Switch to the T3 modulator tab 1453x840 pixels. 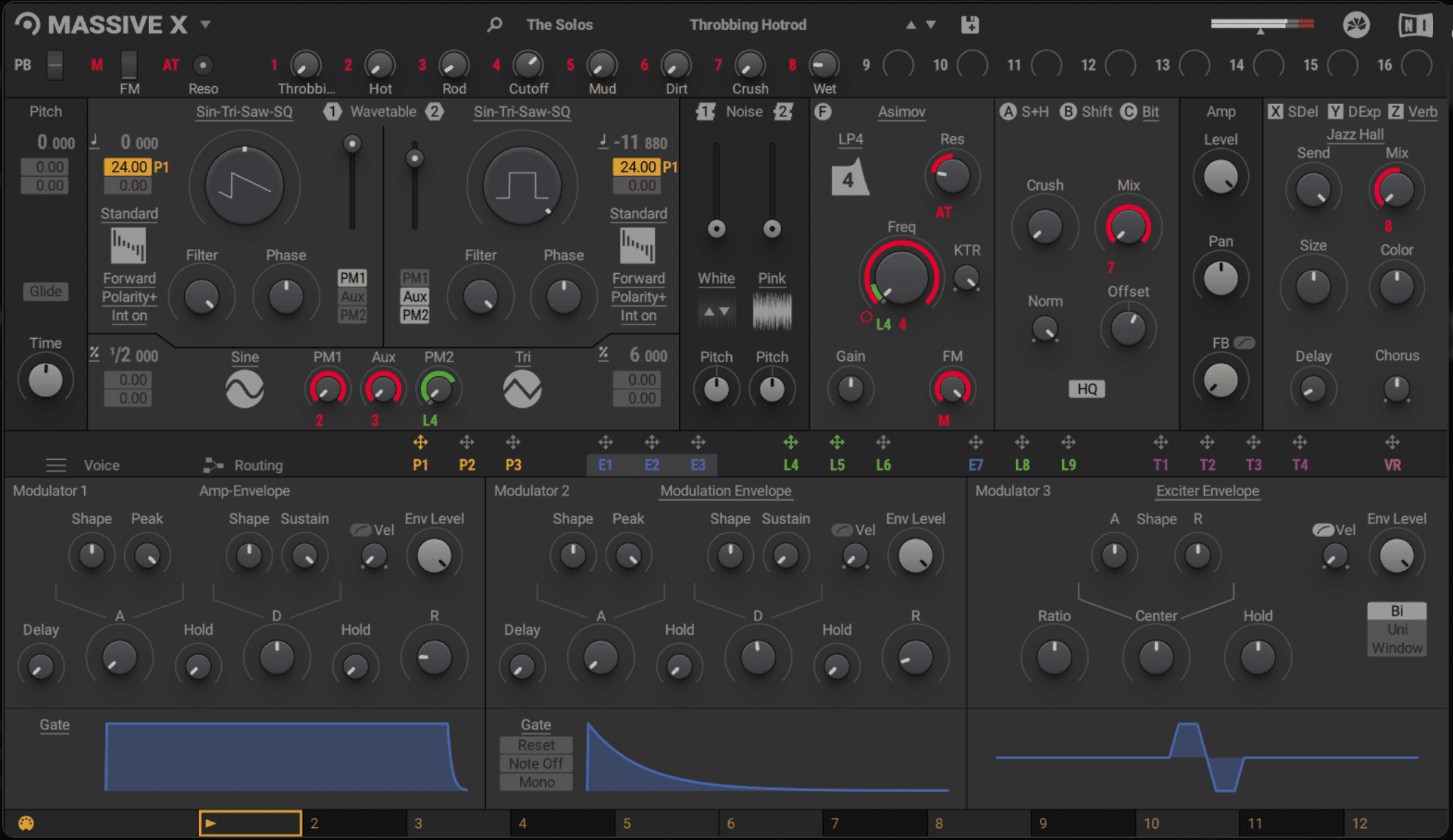[x=1253, y=465]
